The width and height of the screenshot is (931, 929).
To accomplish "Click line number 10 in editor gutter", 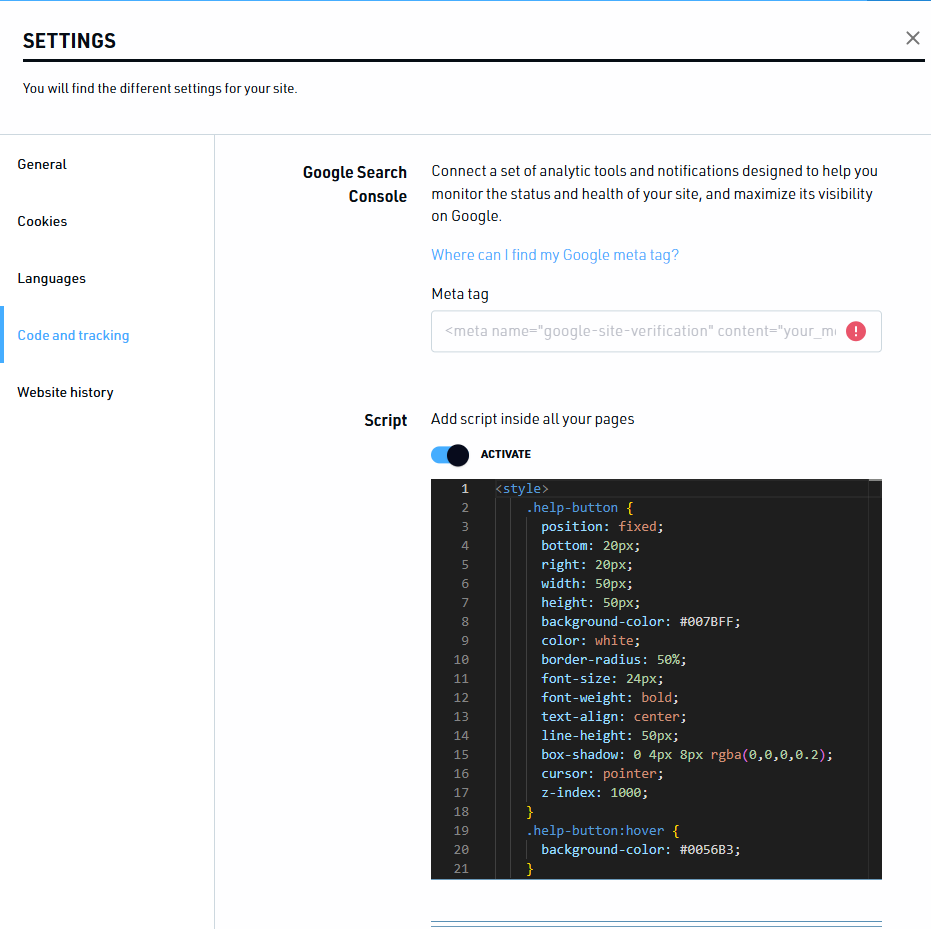I will point(461,660).
